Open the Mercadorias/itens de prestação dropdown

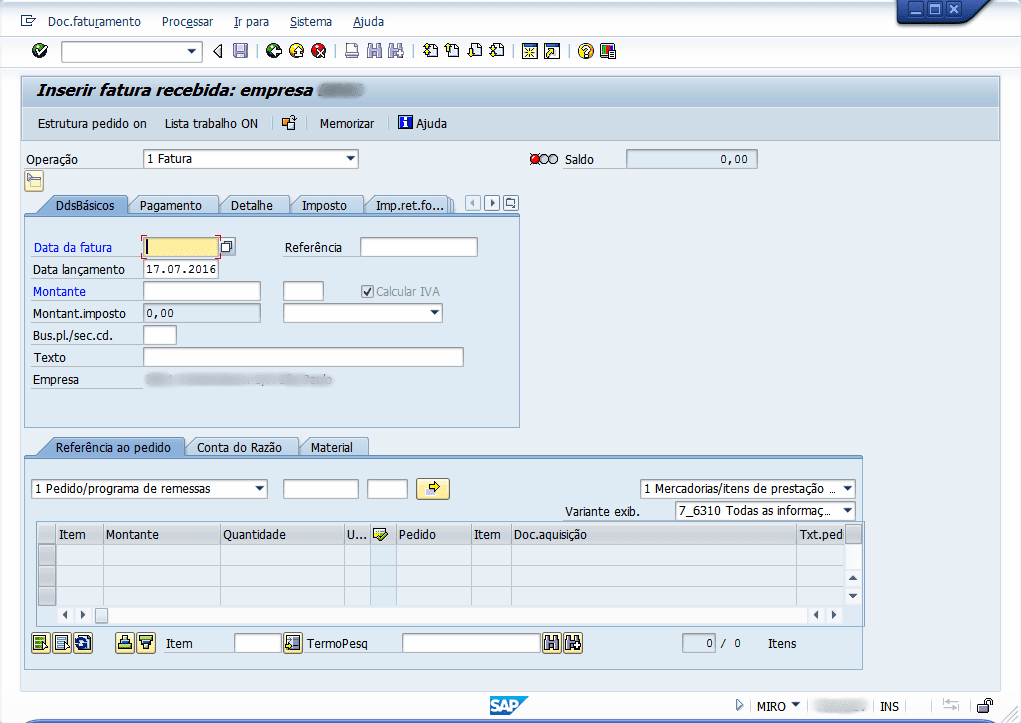[x=847, y=489]
